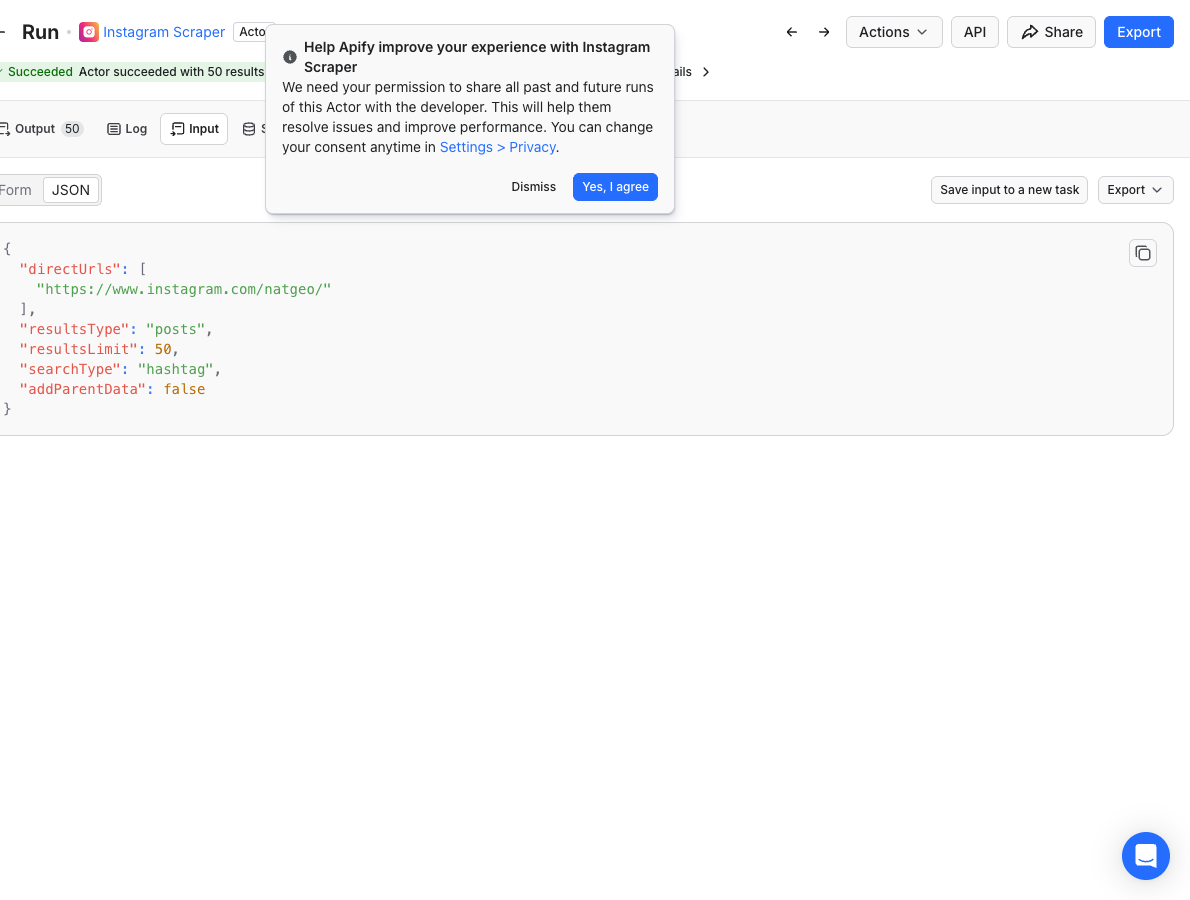The width and height of the screenshot is (1190, 900).
Task: Click the Share button
Action: (1051, 32)
